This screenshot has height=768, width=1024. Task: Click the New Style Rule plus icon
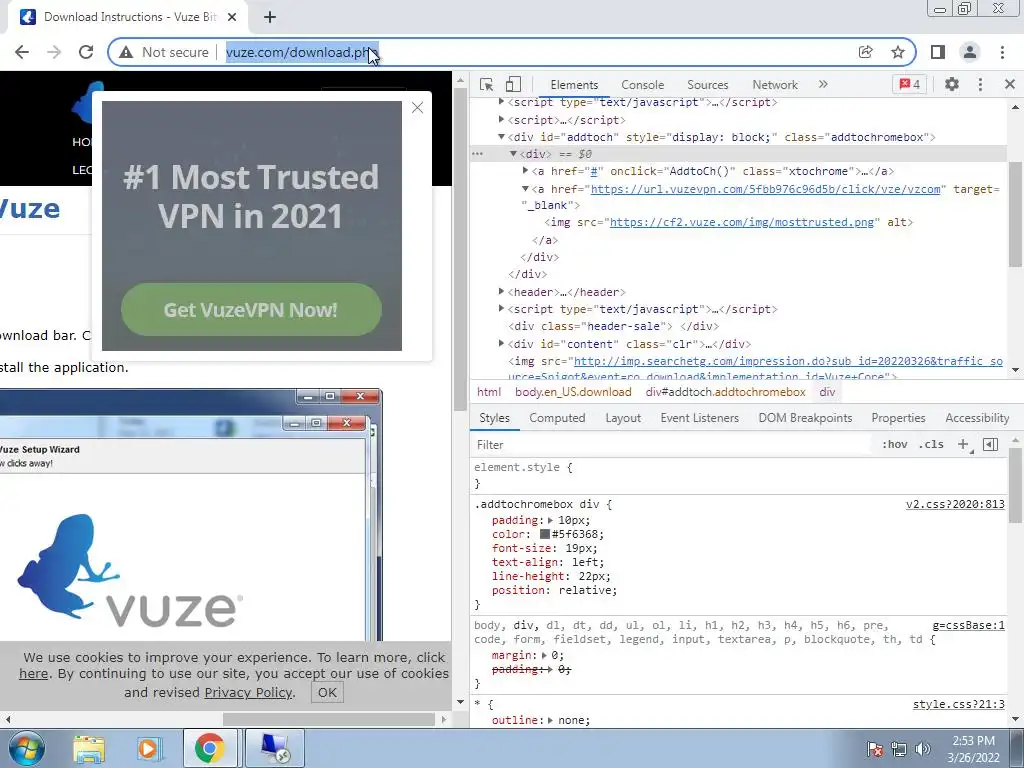point(963,445)
